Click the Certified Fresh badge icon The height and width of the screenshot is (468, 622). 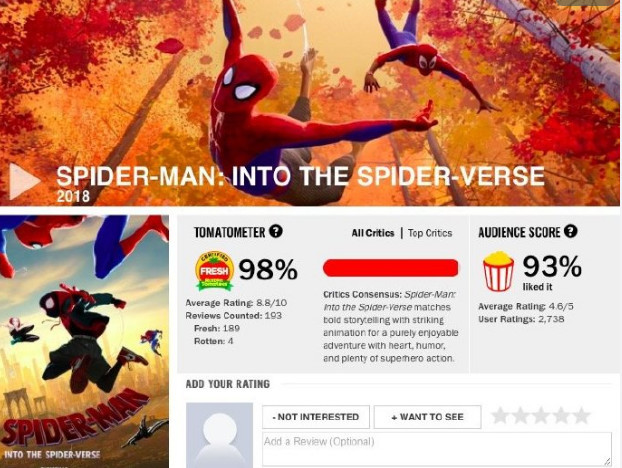click(x=214, y=270)
